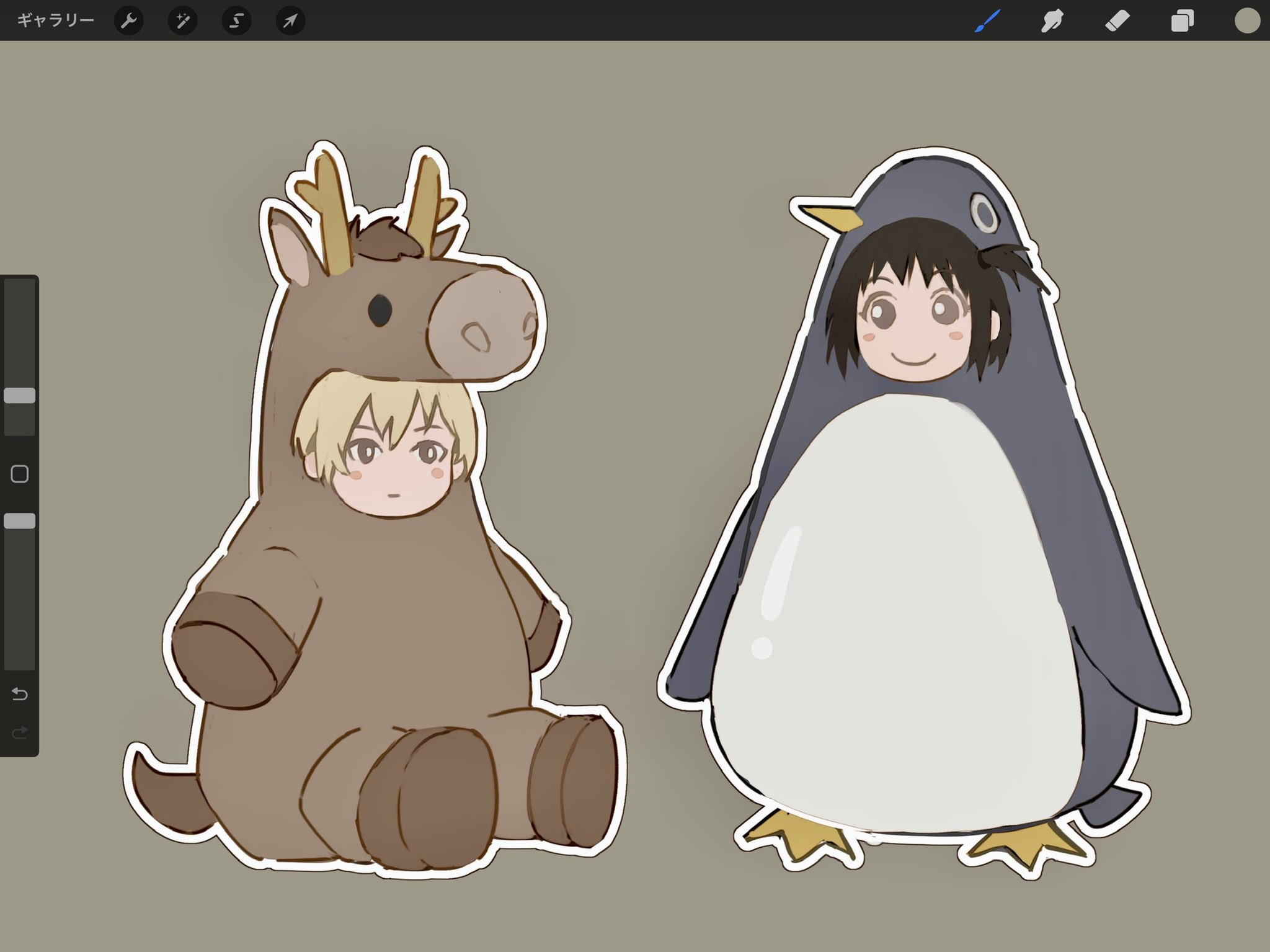
Task: Open the Actions wrench menu
Action: tap(129, 21)
